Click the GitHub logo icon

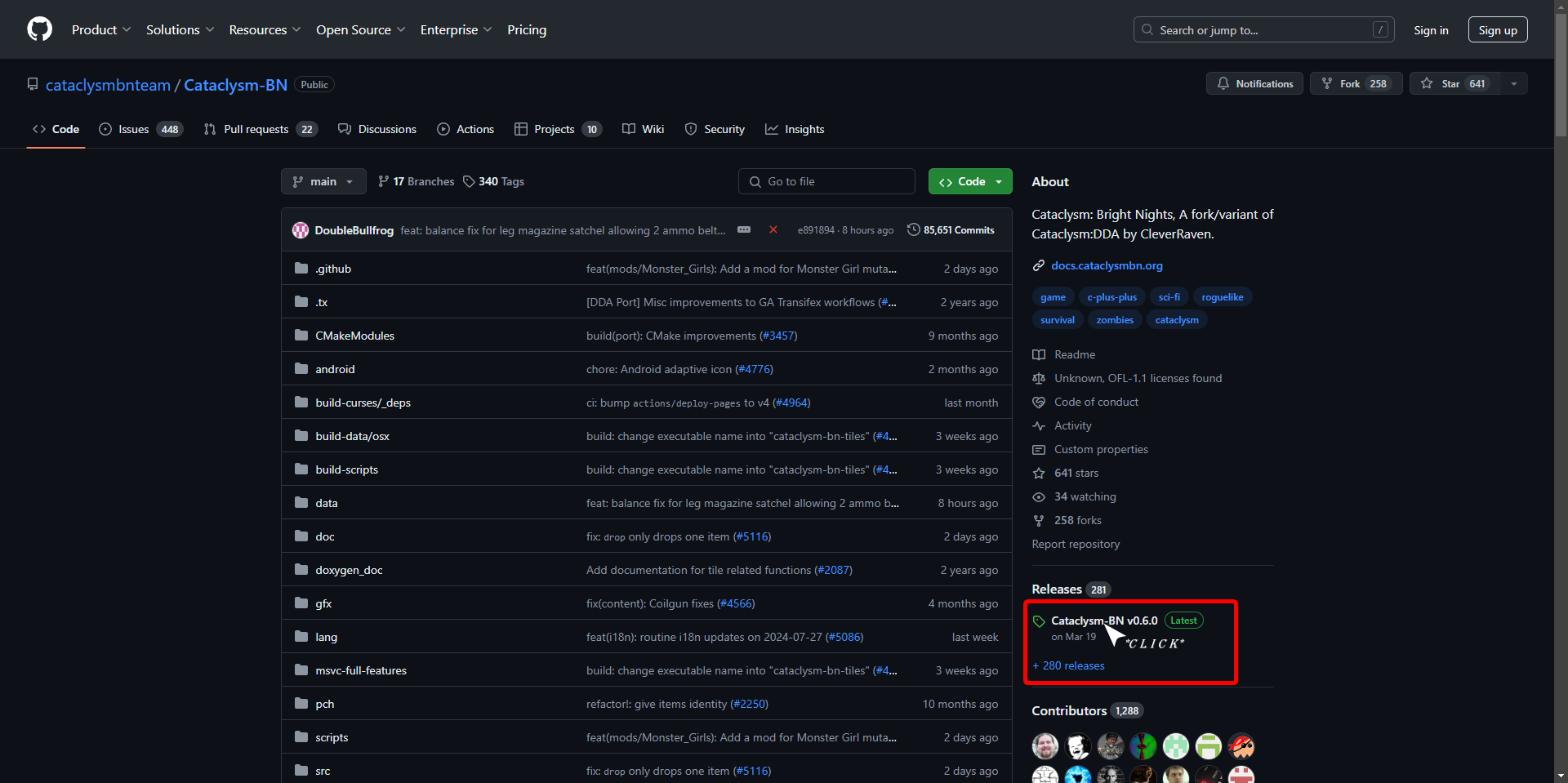(x=39, y=29)
